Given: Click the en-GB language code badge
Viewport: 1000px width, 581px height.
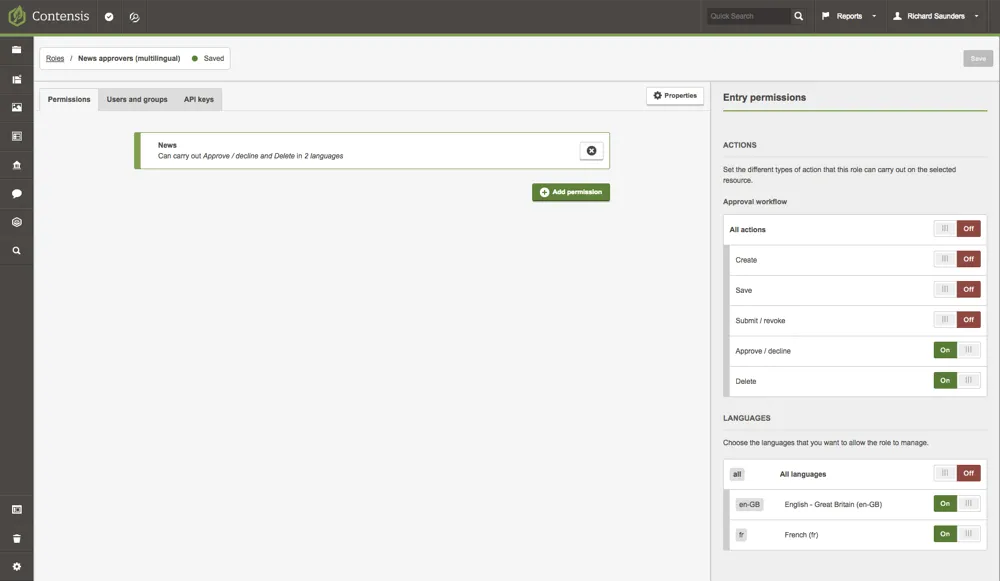Looking at the screenshot, I should 749,504.
